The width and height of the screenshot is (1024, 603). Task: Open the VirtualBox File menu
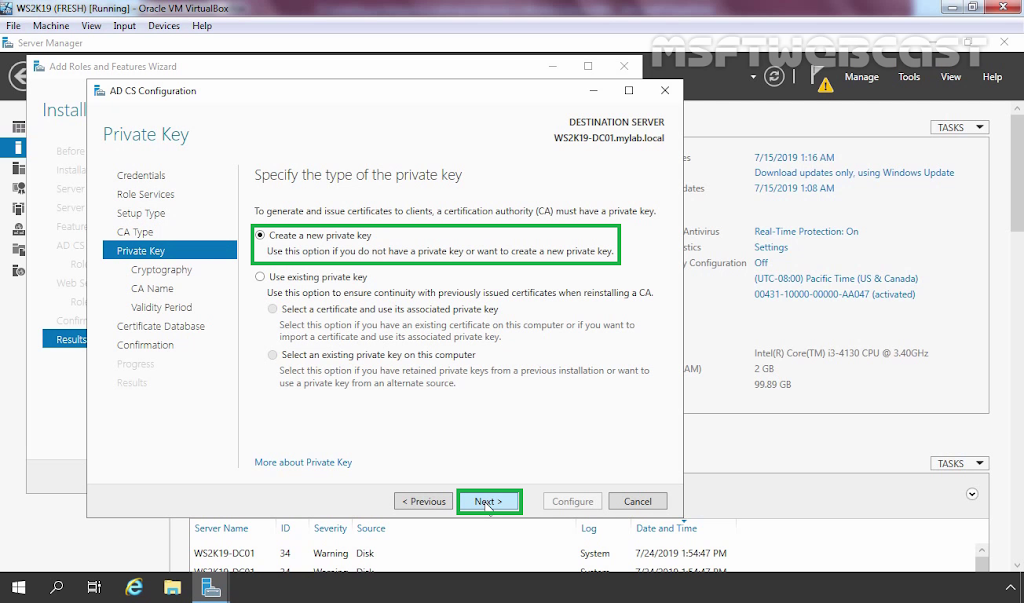pyautogui.click(x=13, y=25)
